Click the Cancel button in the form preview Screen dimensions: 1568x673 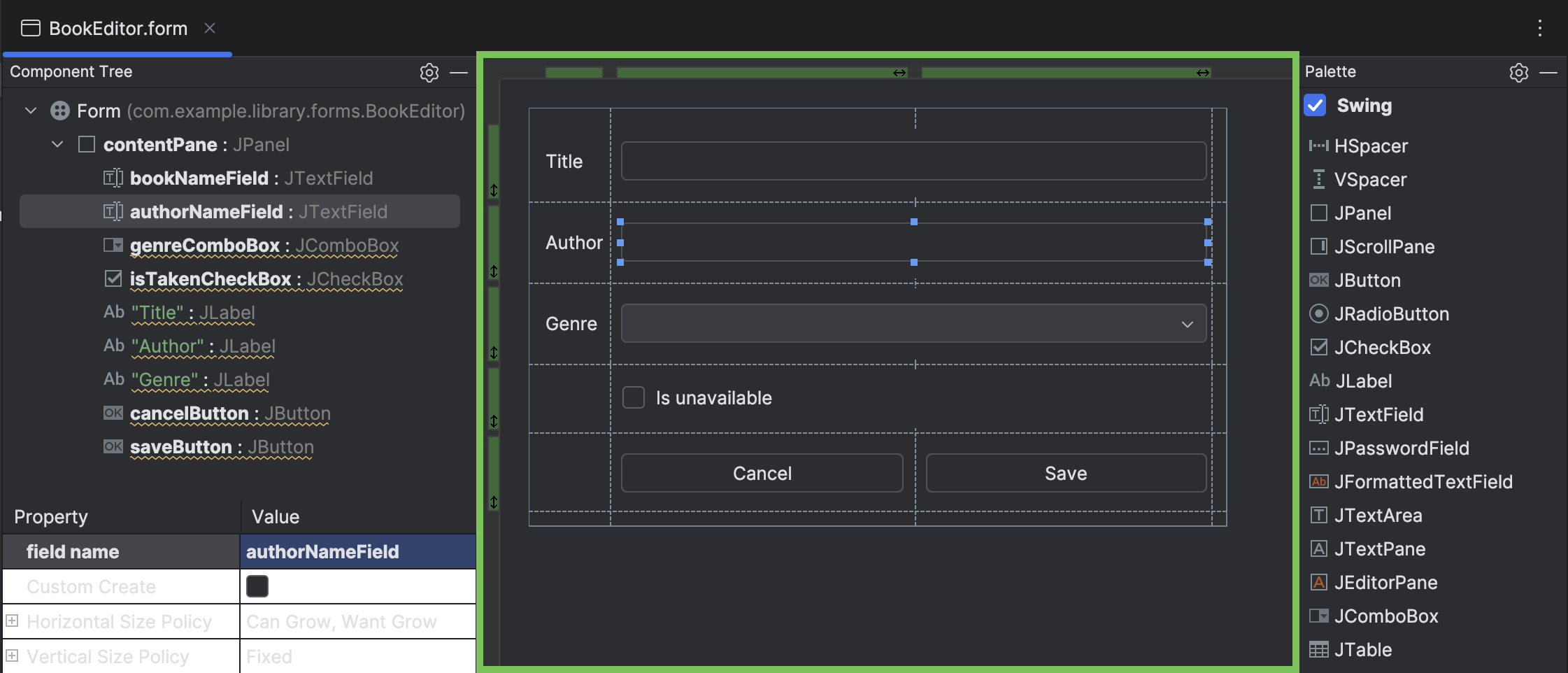(x=762, y=472)
